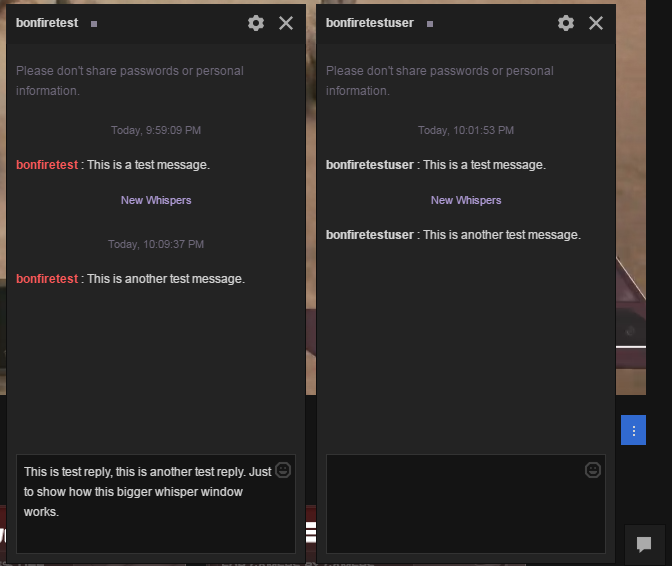Click the blue three-dots options button
Viewport: 672px width, 566px height.
pos(633,430)
